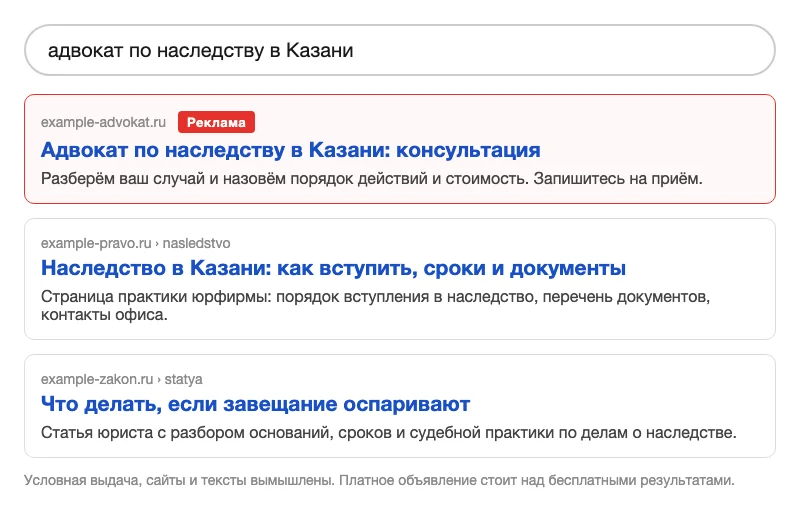The height and width of the screenshot is (512, 800).
Task: Open the result Что делать, если завещание оспаривают
Action: click(x=255, y=404)
